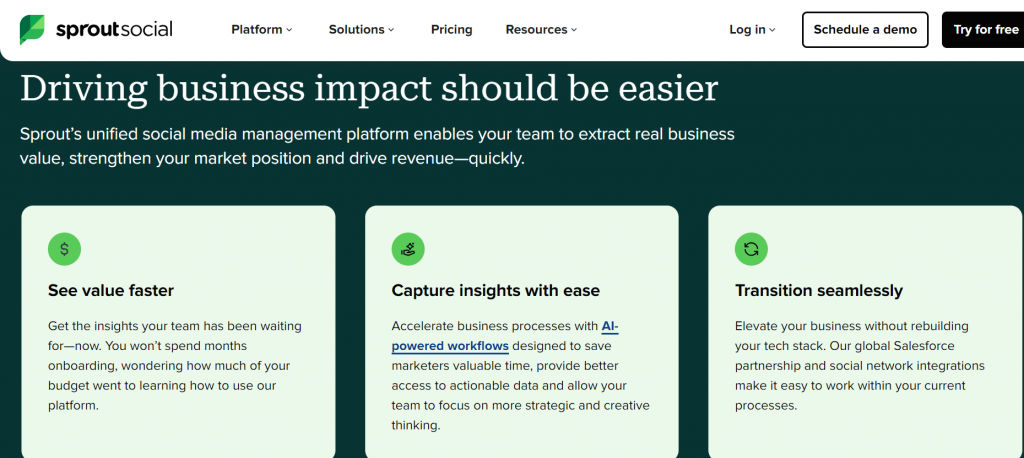Image resolution: width=1024 pixels, height=458 pixels.
Task: Click the Transition seamlessly card heading
Action: [x=818, y=291]
